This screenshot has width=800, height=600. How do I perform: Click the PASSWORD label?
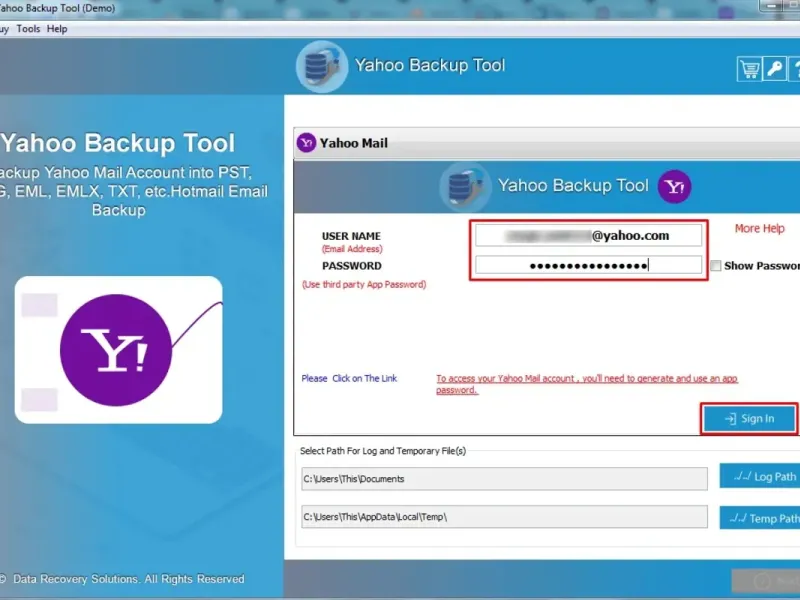(352, 266)
